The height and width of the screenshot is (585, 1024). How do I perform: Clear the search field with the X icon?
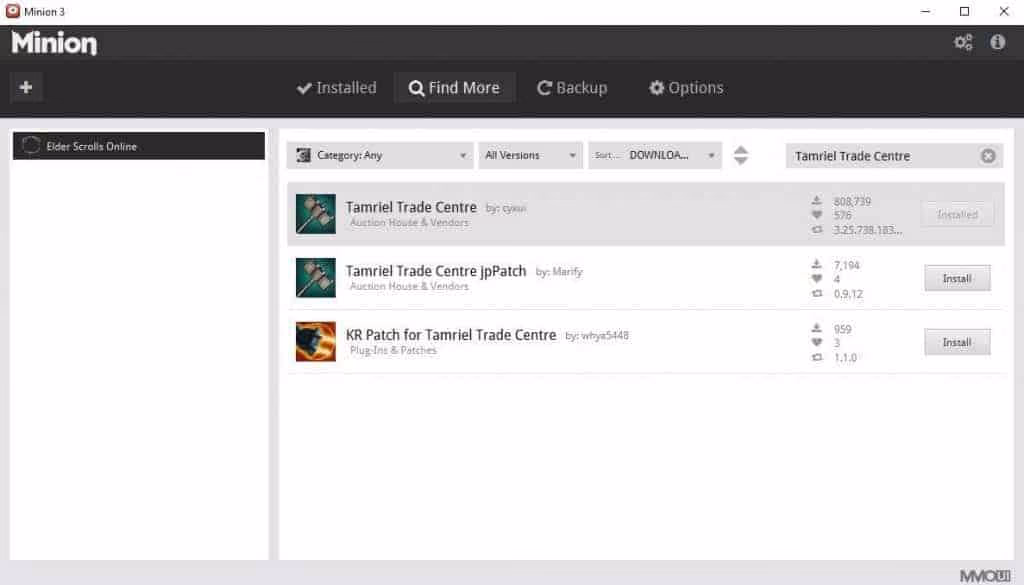tap(988, 156)
